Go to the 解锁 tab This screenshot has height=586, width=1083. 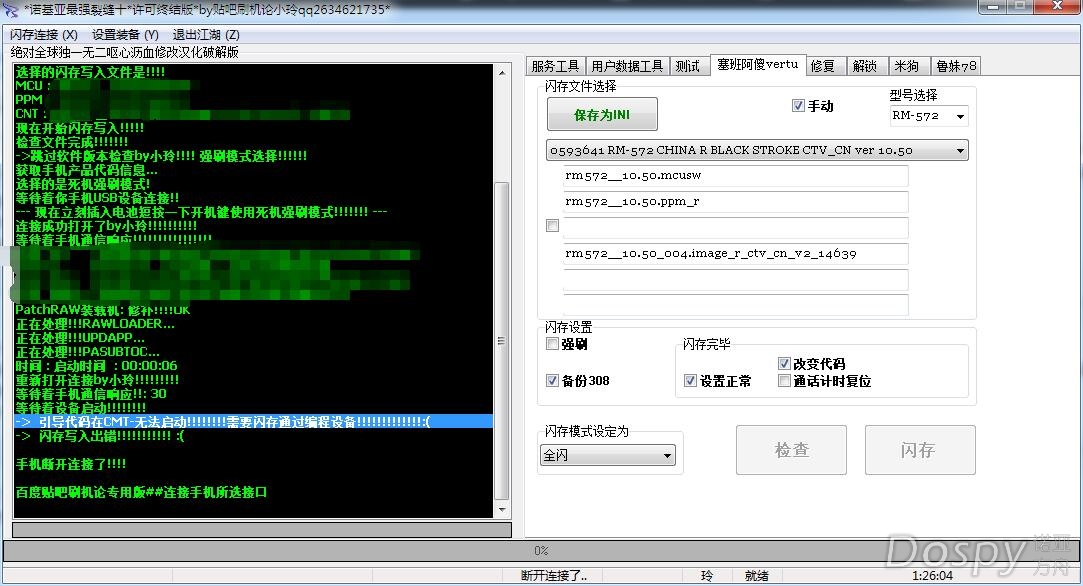[865, 66]
